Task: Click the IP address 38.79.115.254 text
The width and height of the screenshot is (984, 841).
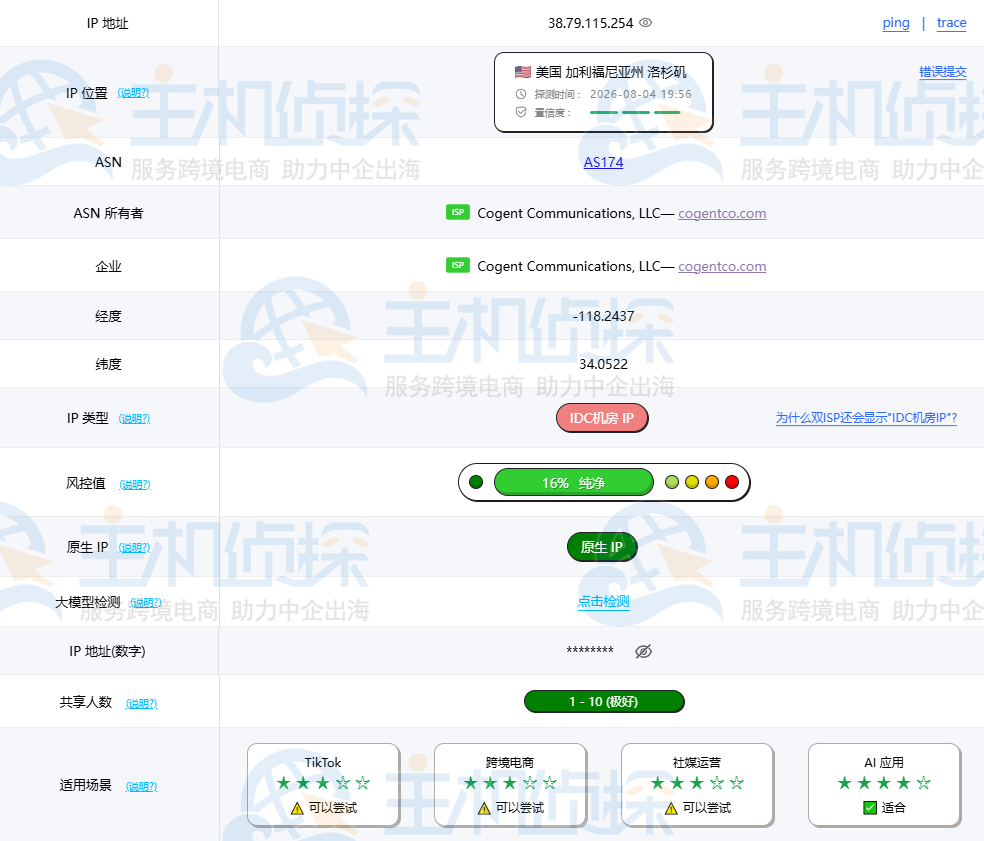Action: [x=591, y=23]
